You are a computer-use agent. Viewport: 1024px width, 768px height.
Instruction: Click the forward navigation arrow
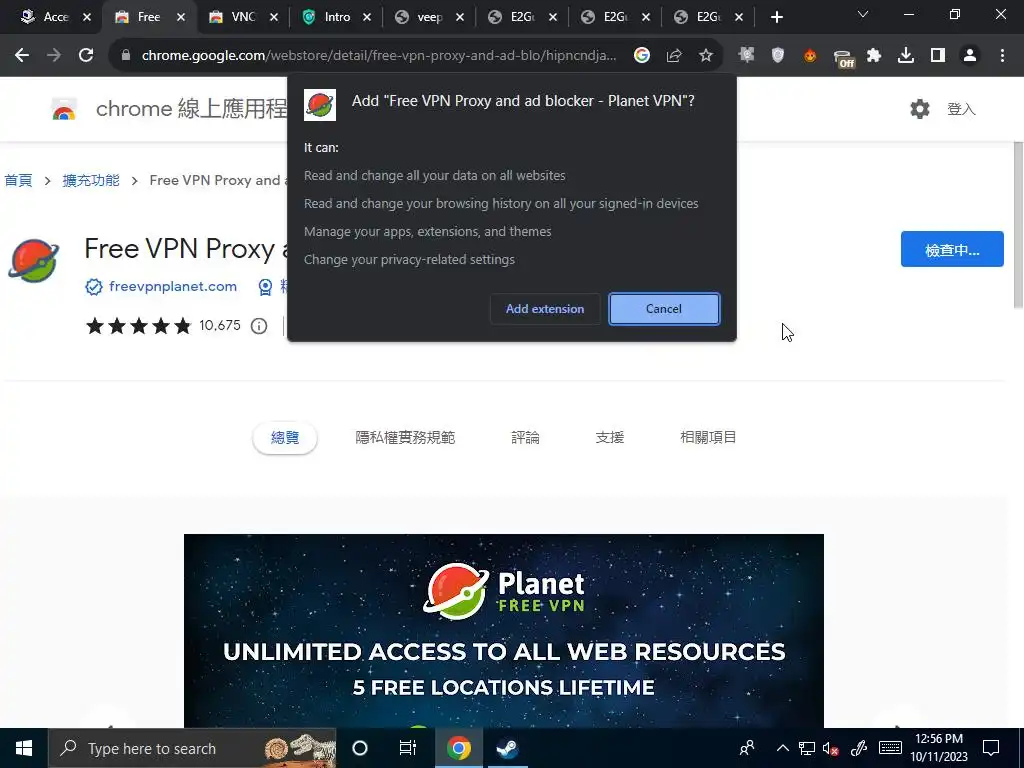click(54, 56)
